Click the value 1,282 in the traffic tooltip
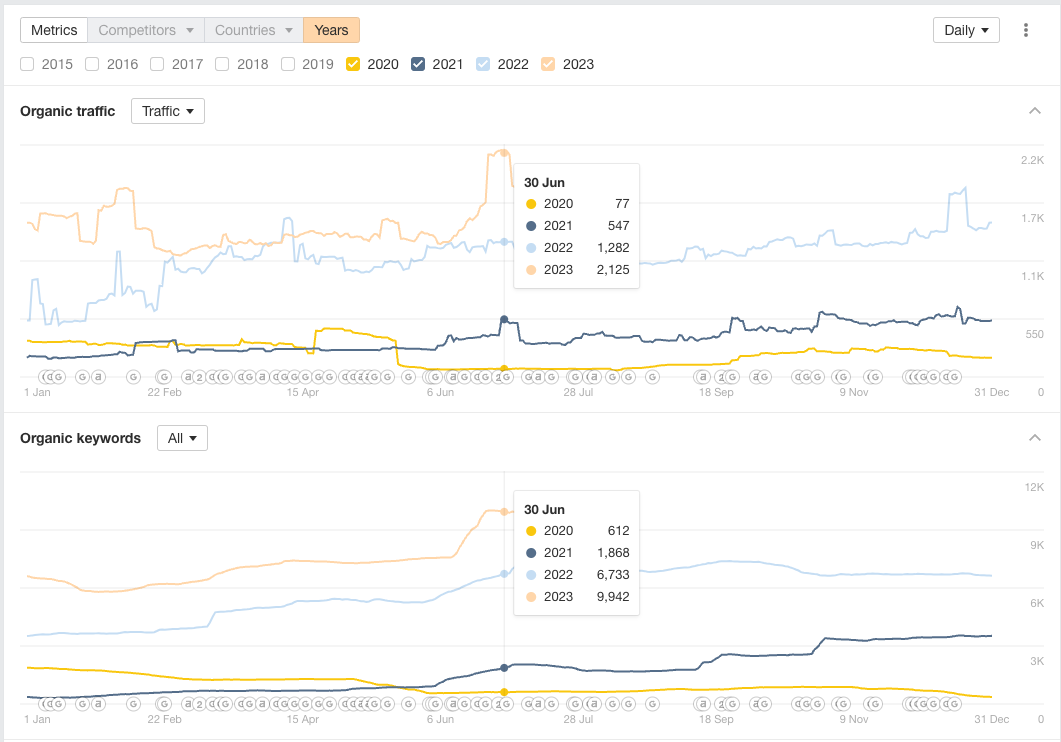1061x742 pixels. tap(613, 248)
